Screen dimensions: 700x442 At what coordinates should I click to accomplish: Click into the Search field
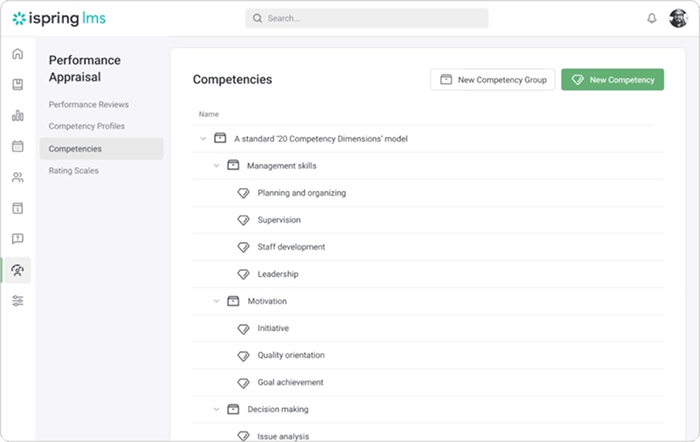click(x=367, y=18)
